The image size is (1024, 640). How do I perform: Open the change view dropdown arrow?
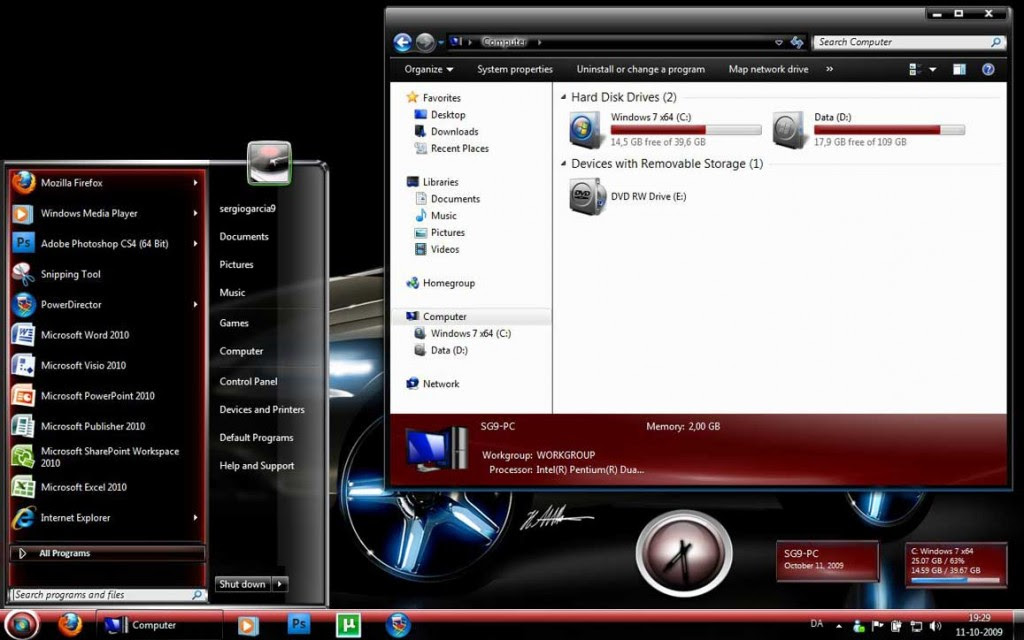[x=933, y=69]
